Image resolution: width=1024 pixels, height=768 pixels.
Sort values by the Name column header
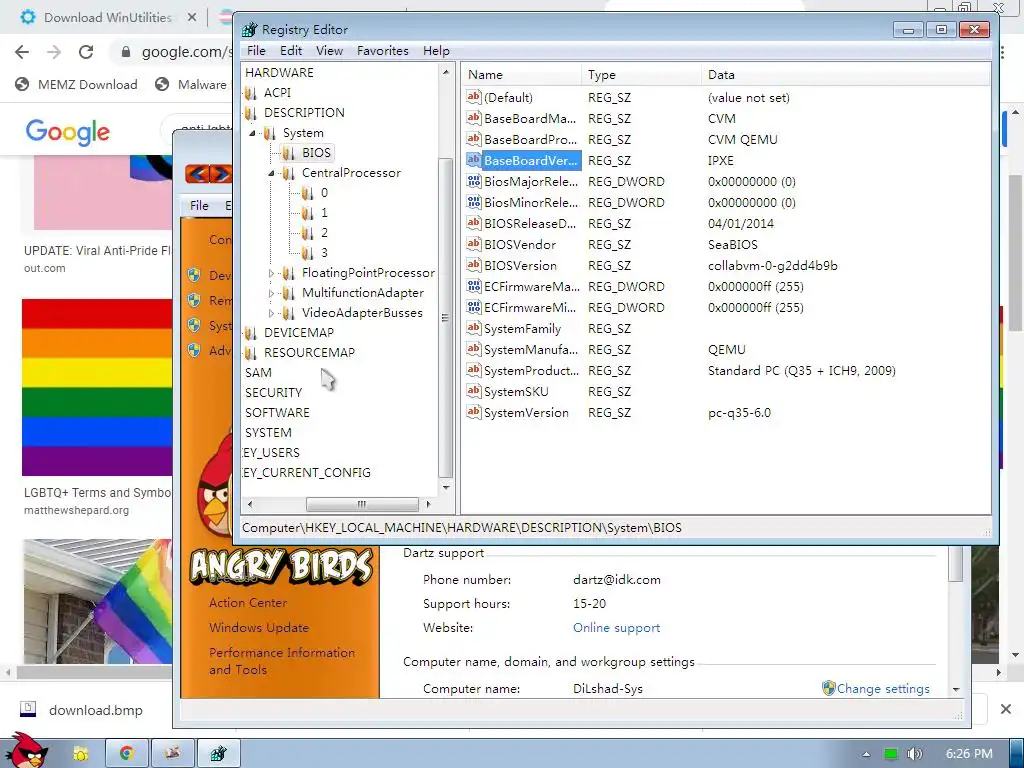522,75
